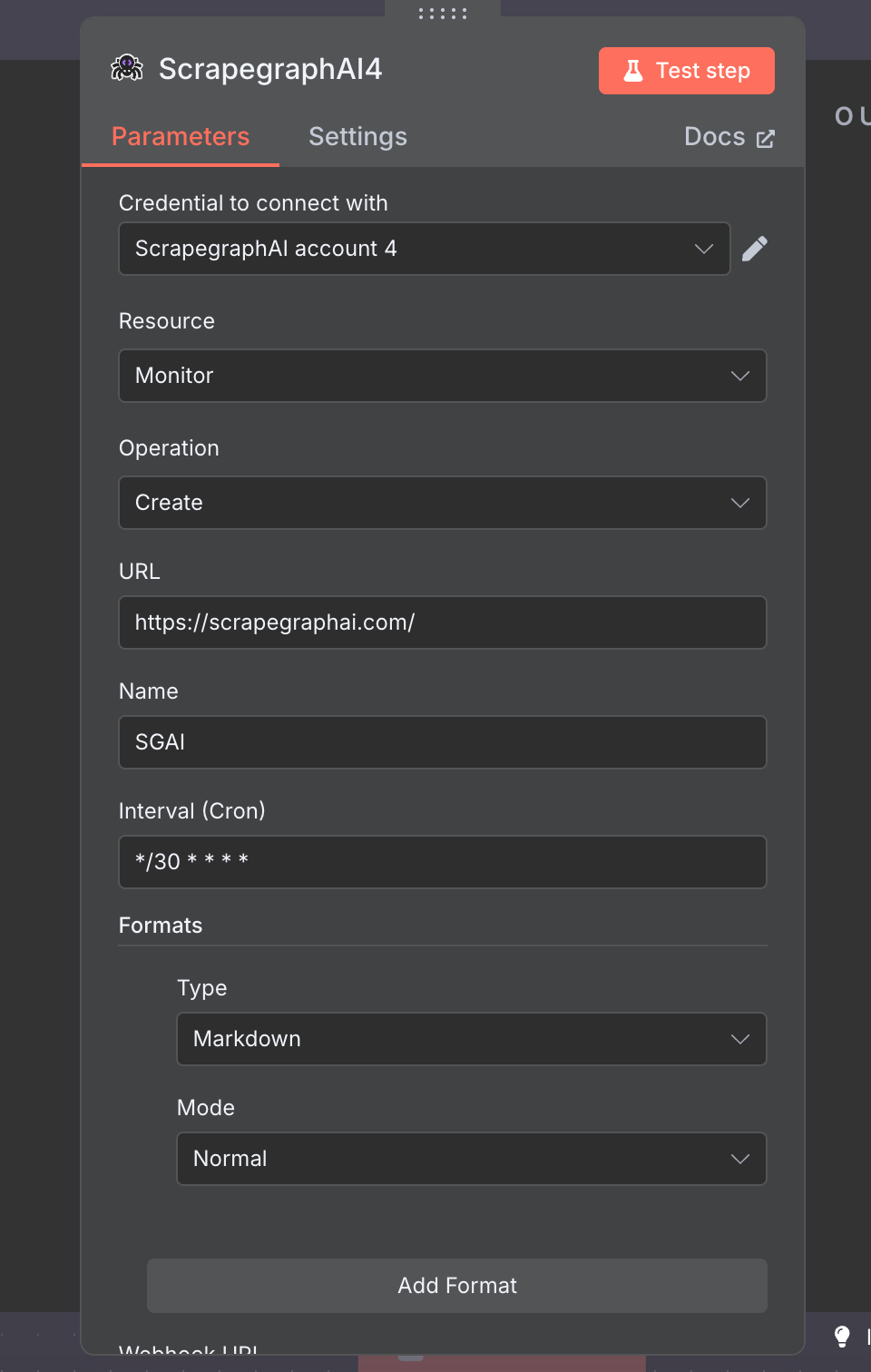Click the Interval (Cron) input field

click(x=443, y=862)
